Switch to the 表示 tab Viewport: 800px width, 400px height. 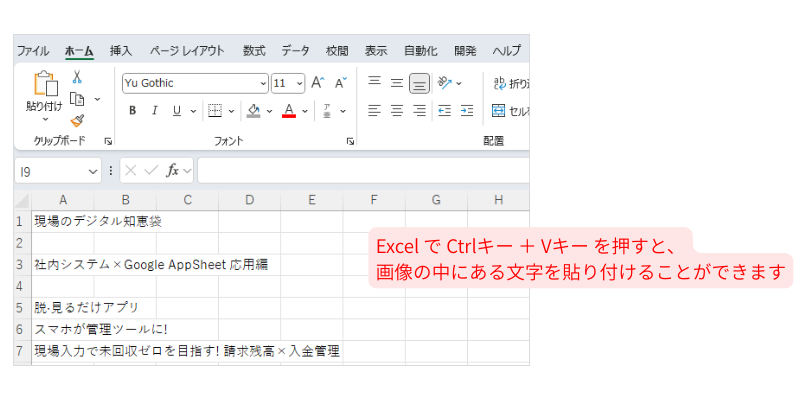coord(376,51)
